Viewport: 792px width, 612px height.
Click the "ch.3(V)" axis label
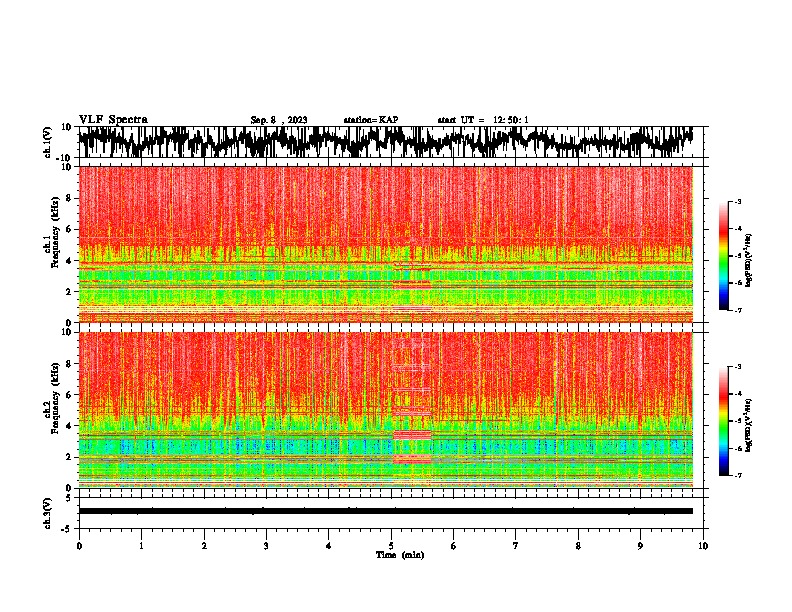pyautogui.click(x=48, y=513)
